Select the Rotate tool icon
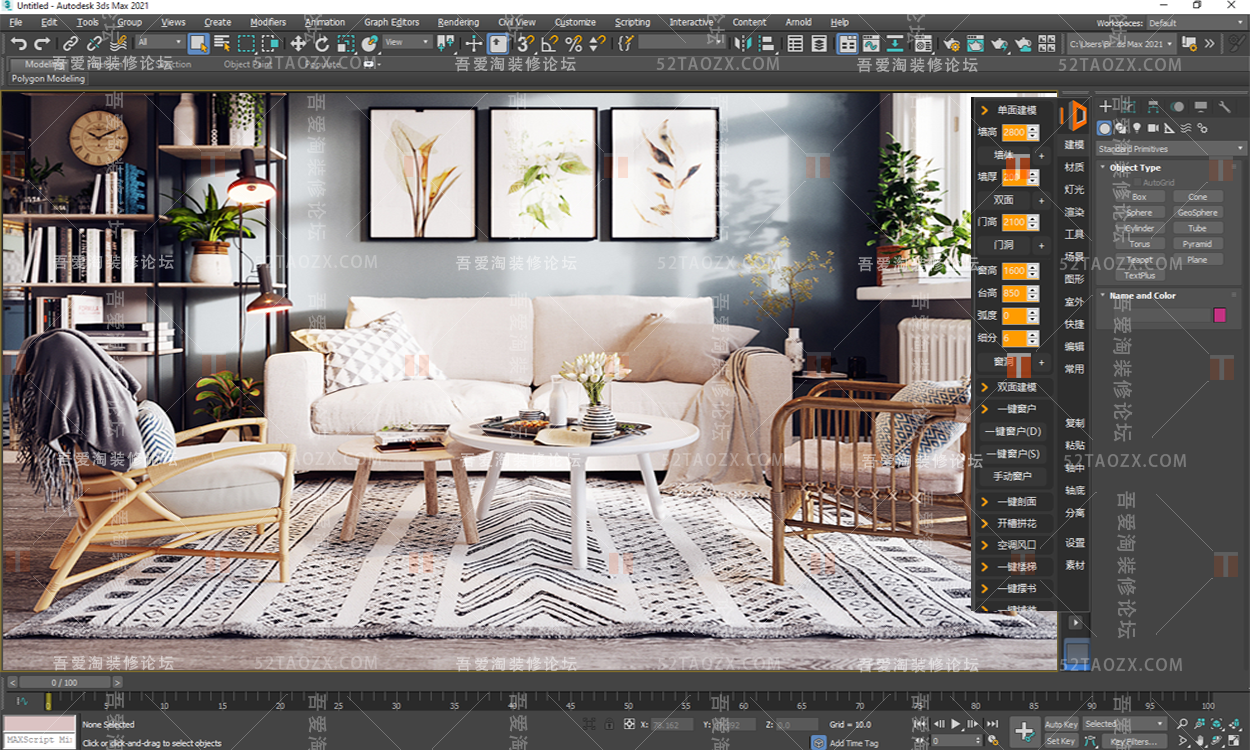Viewport: 1250px width, 750px height. 322,43
